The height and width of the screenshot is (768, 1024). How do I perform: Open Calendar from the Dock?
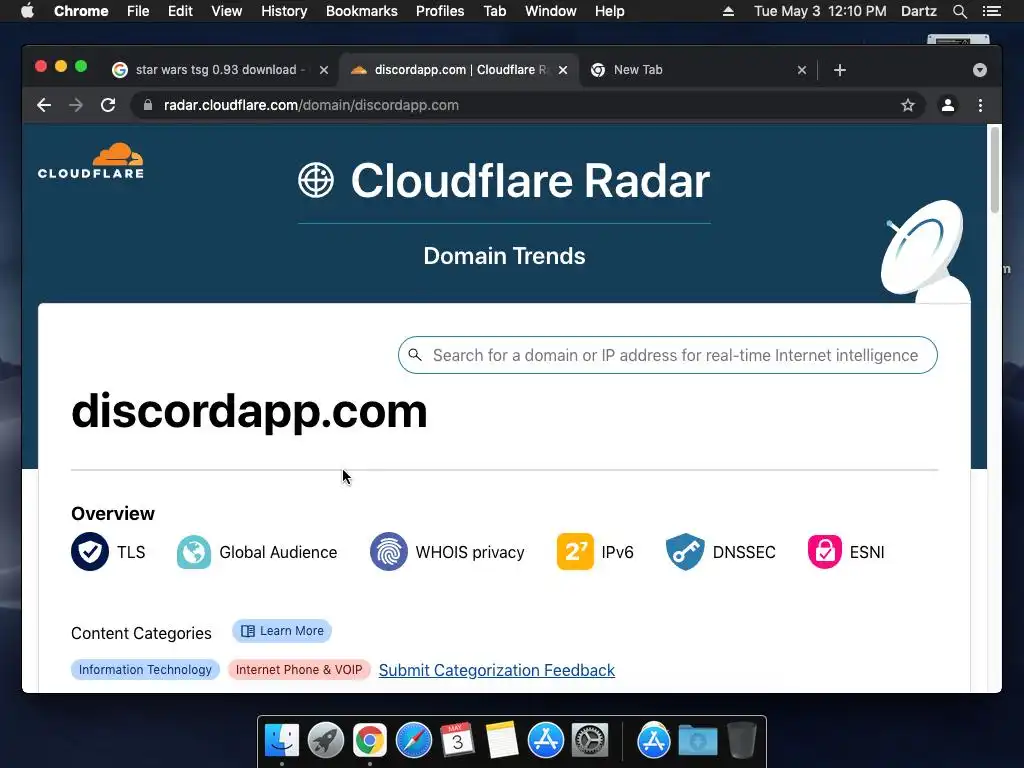tap(457, 740)
